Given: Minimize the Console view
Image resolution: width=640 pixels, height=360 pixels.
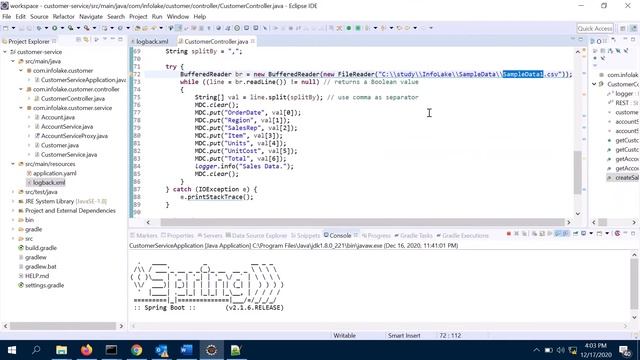Looking at the screenshot, I should coord(625,234).
